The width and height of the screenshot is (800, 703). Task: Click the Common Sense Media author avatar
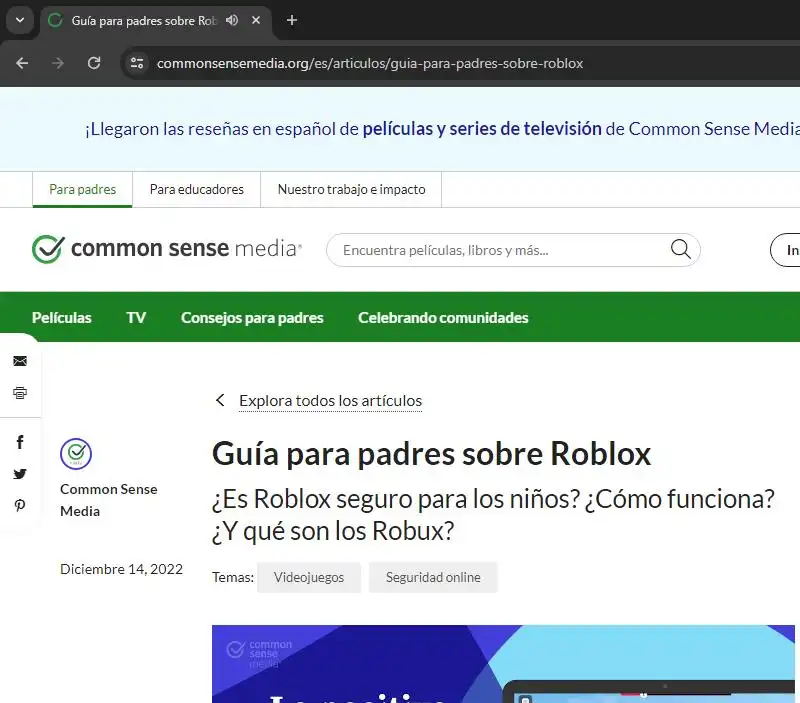pyautogui.click(x=76, y=454)
